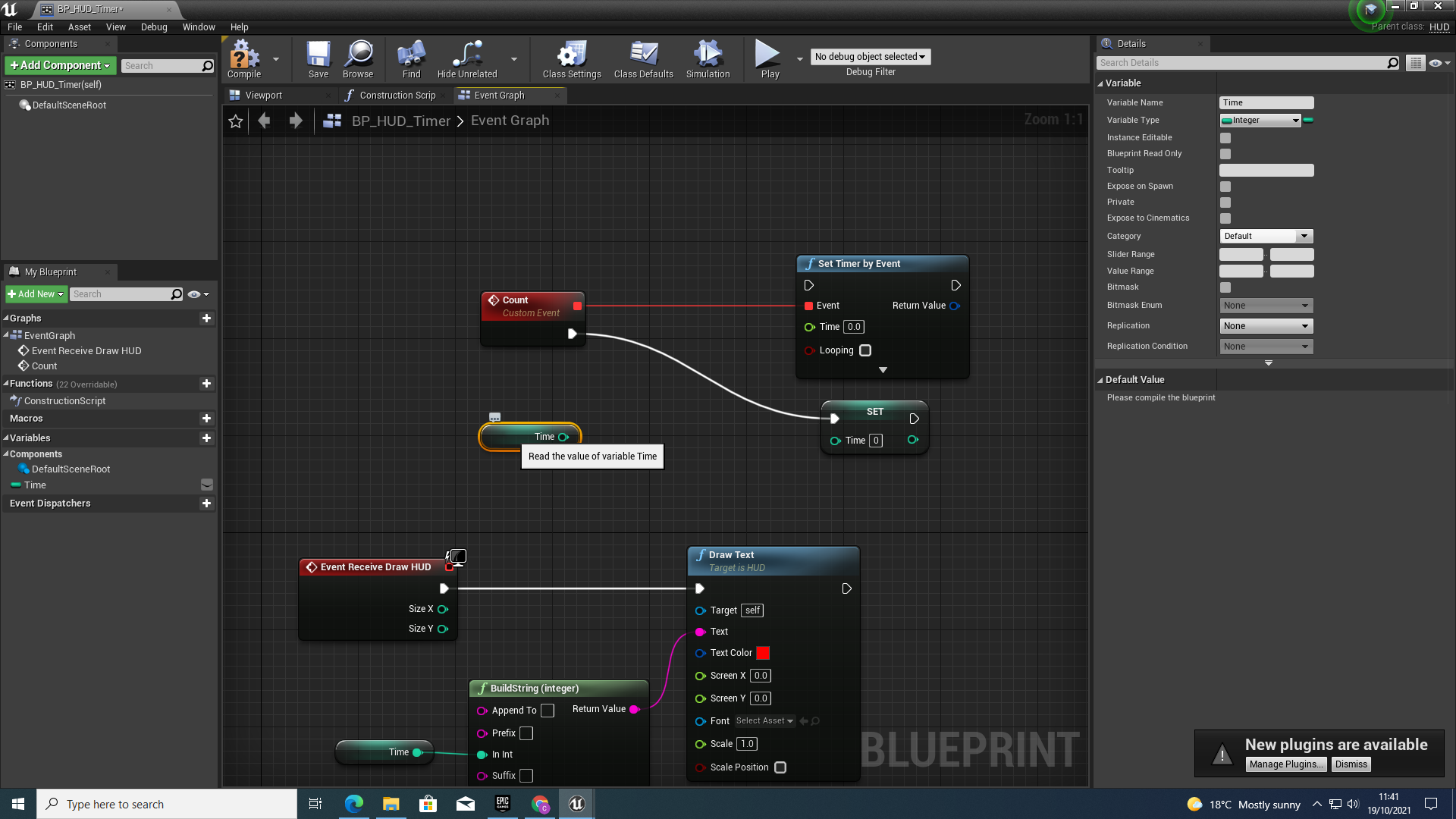Check the Looping box on Set Timer node

(865, 350)
